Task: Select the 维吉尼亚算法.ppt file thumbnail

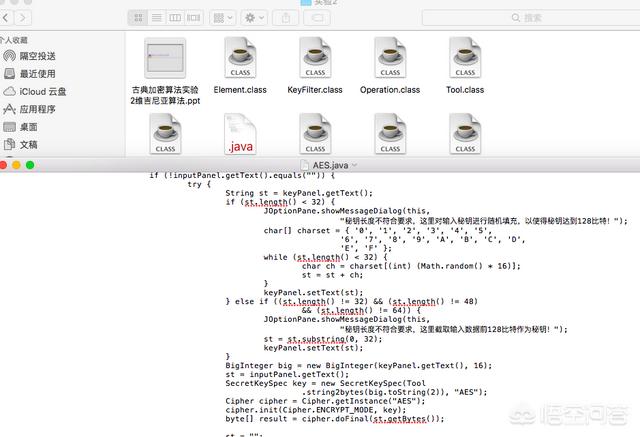Action: tap(165, 58)
